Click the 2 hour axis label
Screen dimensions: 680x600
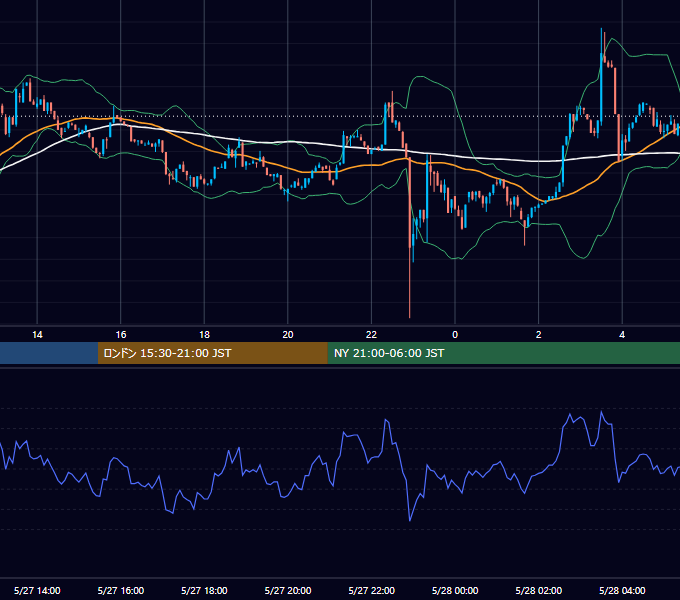[539, 335]
